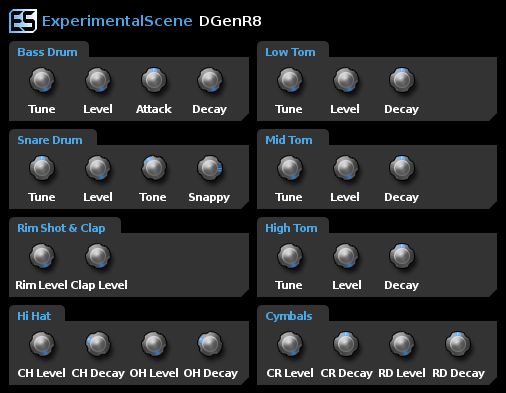Screen dimensions: 506x393
Task: Click the Mid Tom section header
Action: tap(289, 140)
